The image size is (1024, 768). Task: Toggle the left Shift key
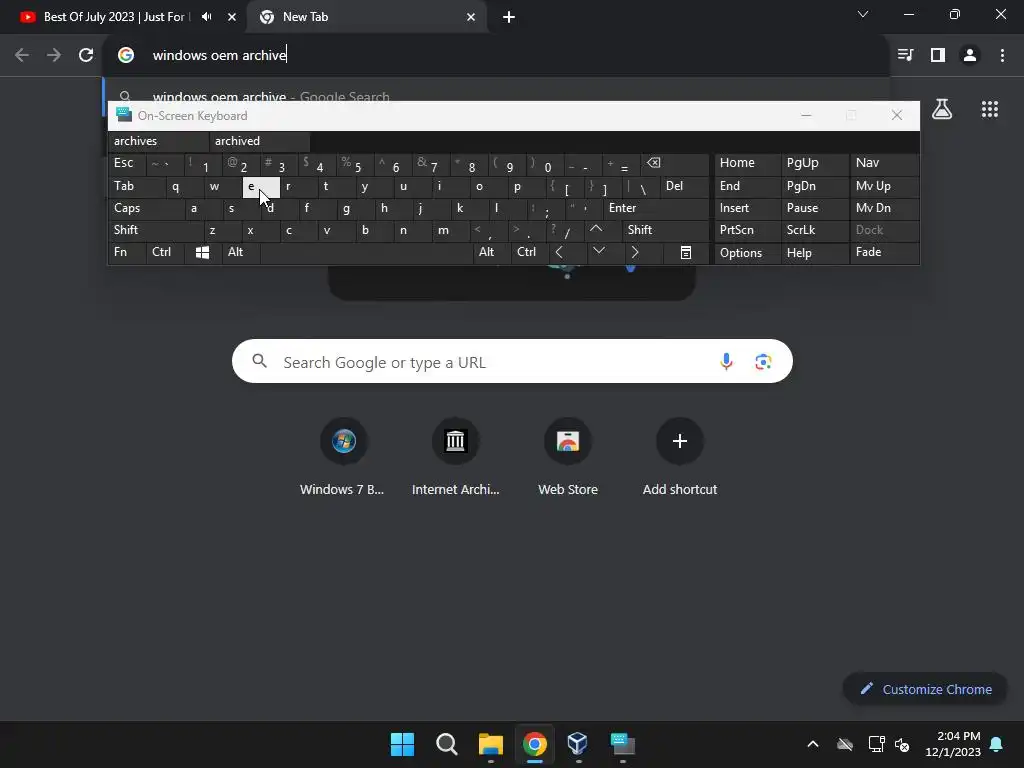tap(155, 230)
